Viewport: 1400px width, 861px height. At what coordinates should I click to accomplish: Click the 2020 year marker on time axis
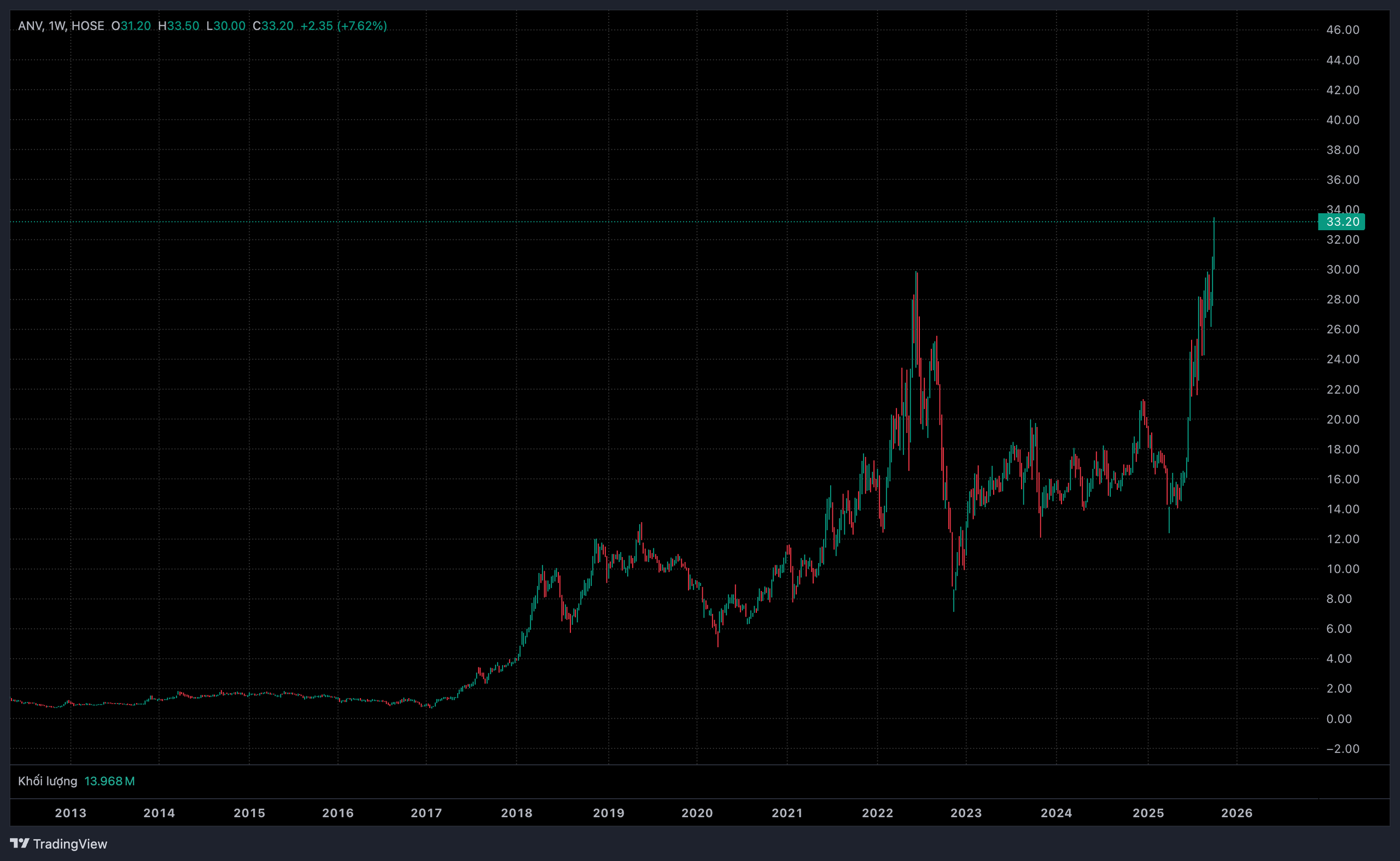click(697, 812)
